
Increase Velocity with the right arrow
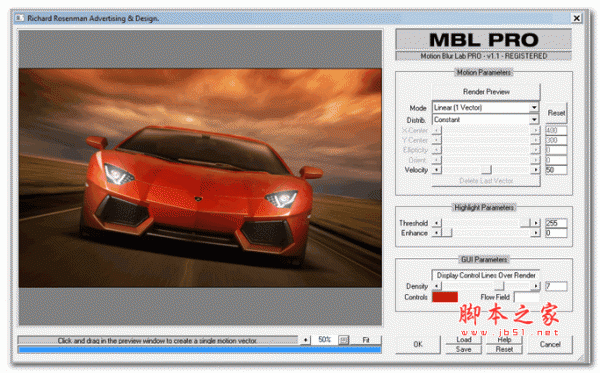(536, 169)
